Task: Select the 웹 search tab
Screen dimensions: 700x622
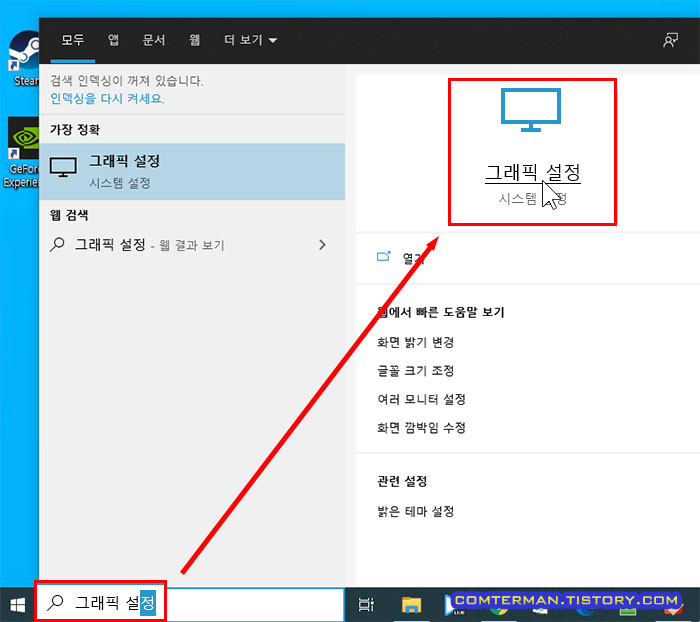Action: 194,40
